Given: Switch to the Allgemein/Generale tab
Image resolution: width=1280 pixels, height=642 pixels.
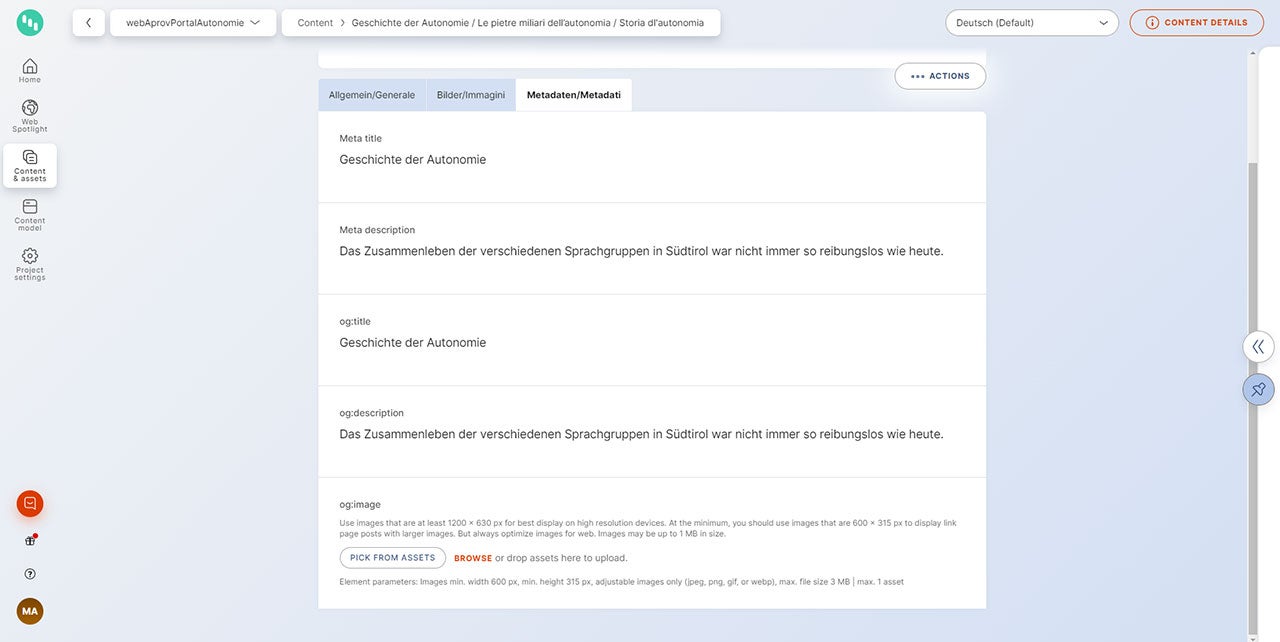Looking at the screenshot, I should pos(372,95).
